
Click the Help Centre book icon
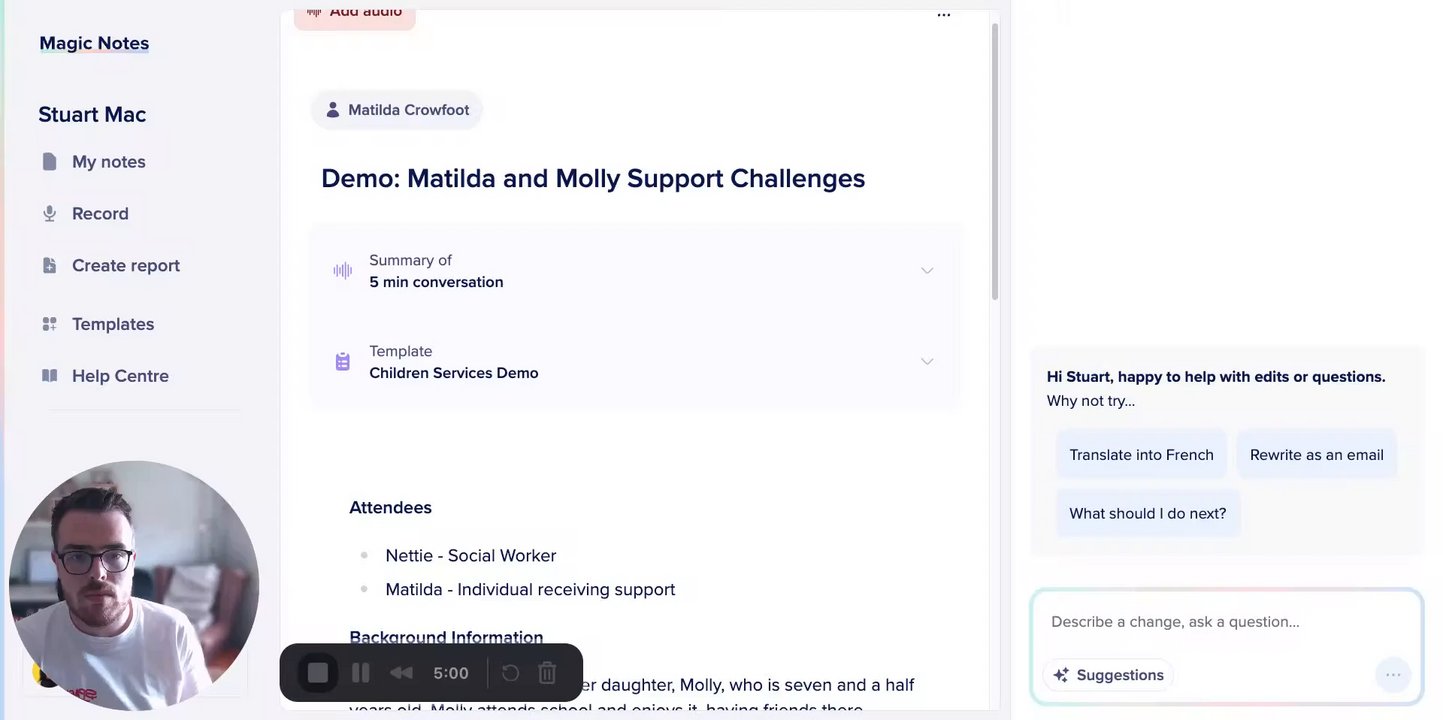click(x=49, y=376)
